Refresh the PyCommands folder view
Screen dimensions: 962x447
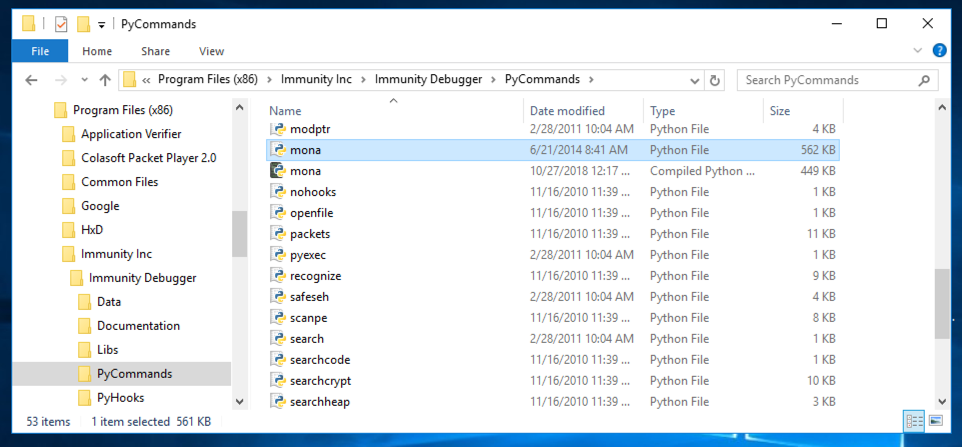tap(714, 80)
